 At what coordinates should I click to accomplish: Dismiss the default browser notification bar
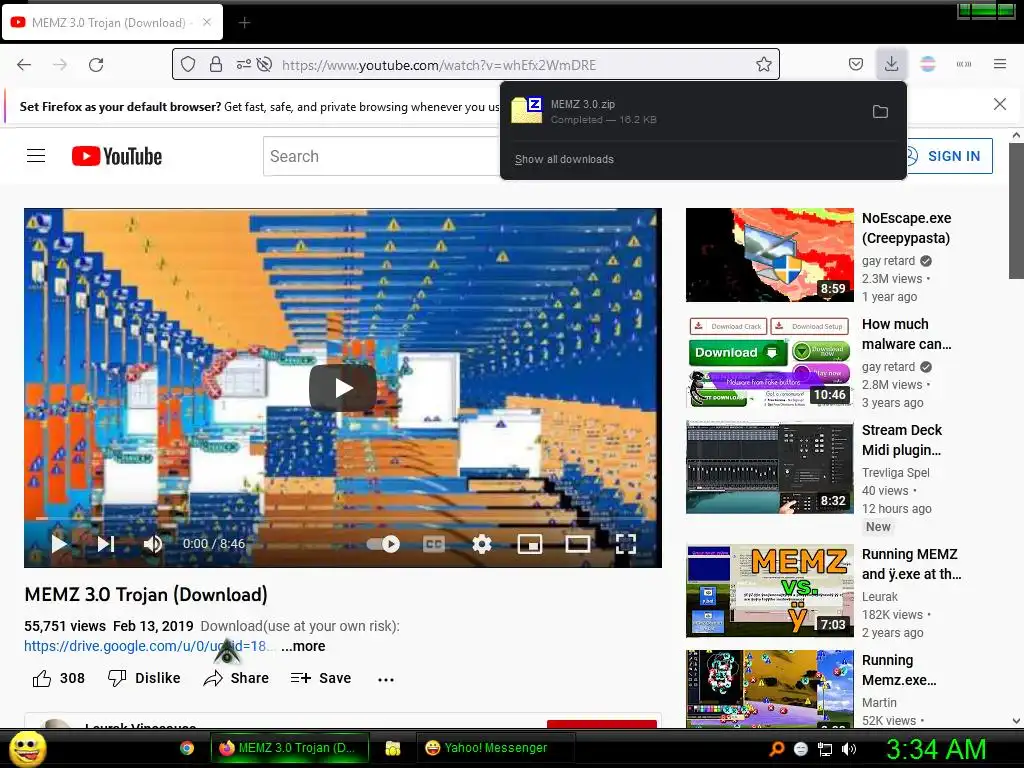coord(999,104)
